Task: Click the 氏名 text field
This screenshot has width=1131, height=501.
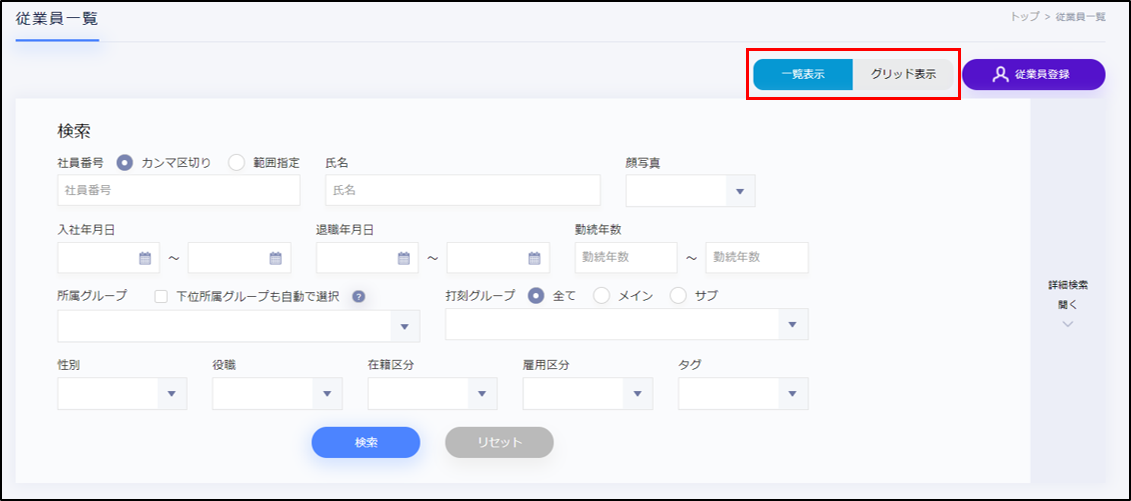Action: (462, 190)
